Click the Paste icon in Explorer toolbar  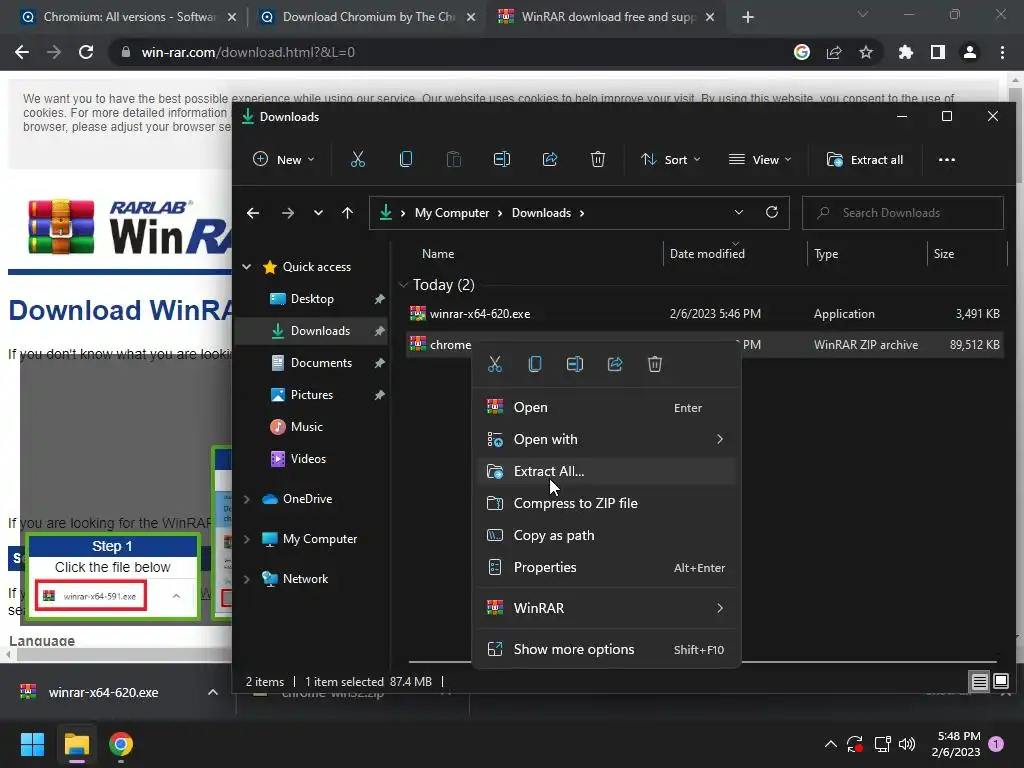click(x=454, y=159)
